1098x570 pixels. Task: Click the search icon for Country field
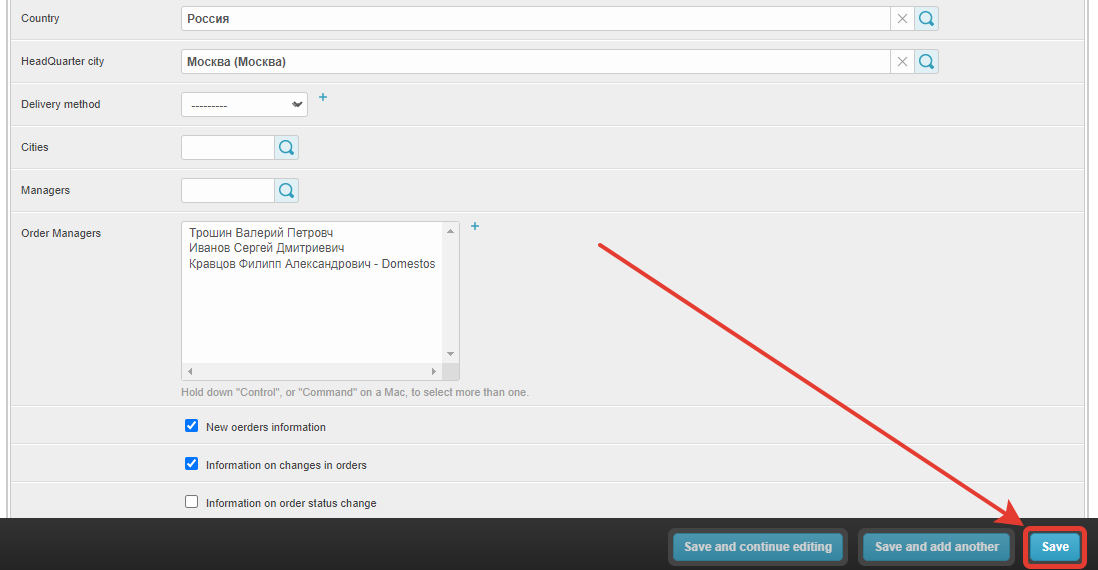tap(926, 18)
